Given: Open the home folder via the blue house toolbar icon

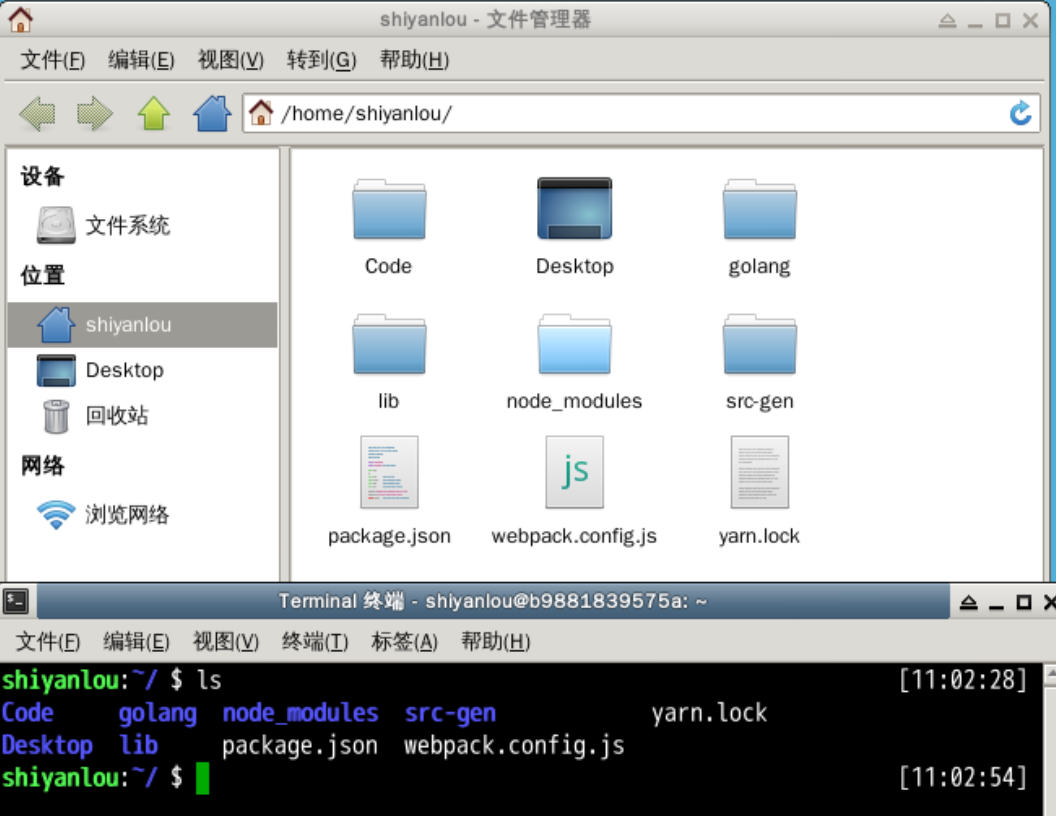Looking at the screenshot, I should point(212,113).
